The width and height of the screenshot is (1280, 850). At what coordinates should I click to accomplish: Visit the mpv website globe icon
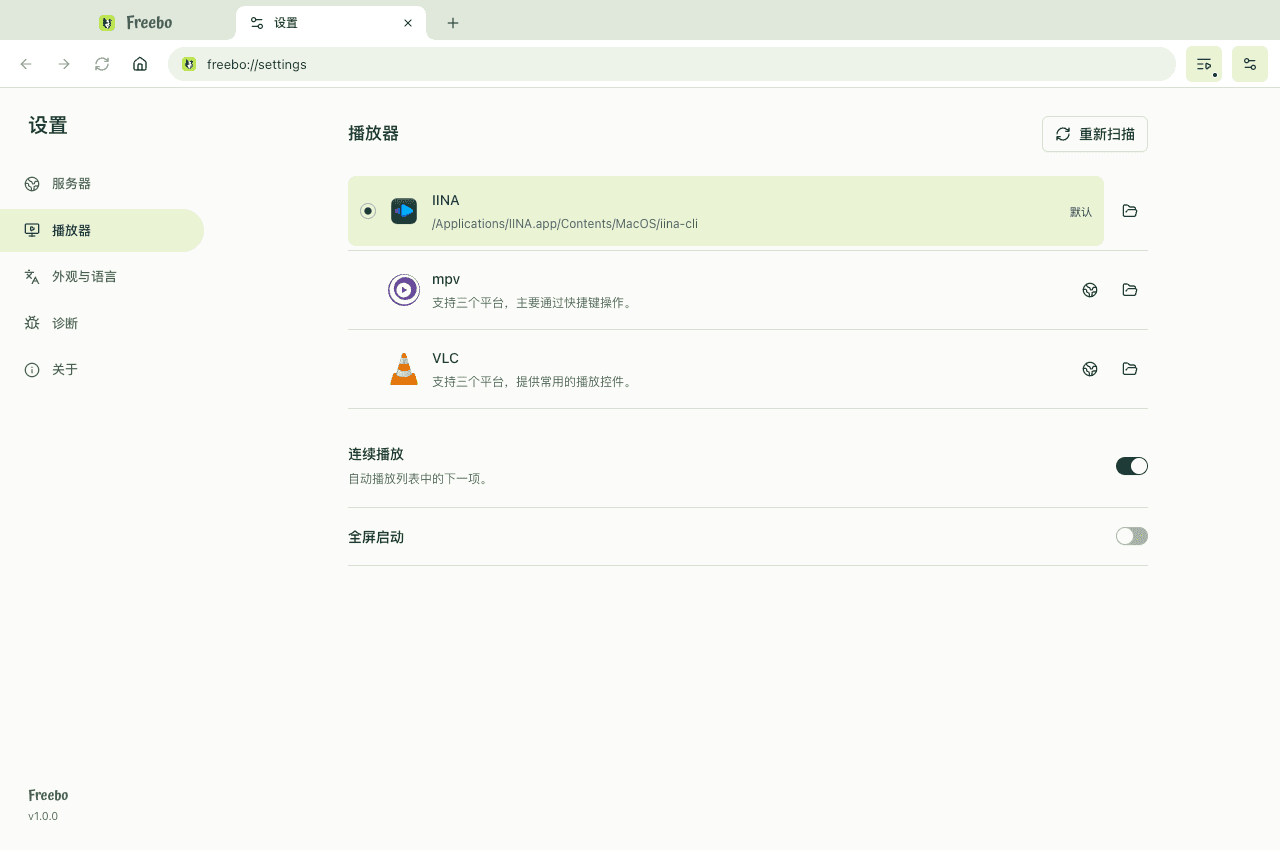(x=1090, y=290)
